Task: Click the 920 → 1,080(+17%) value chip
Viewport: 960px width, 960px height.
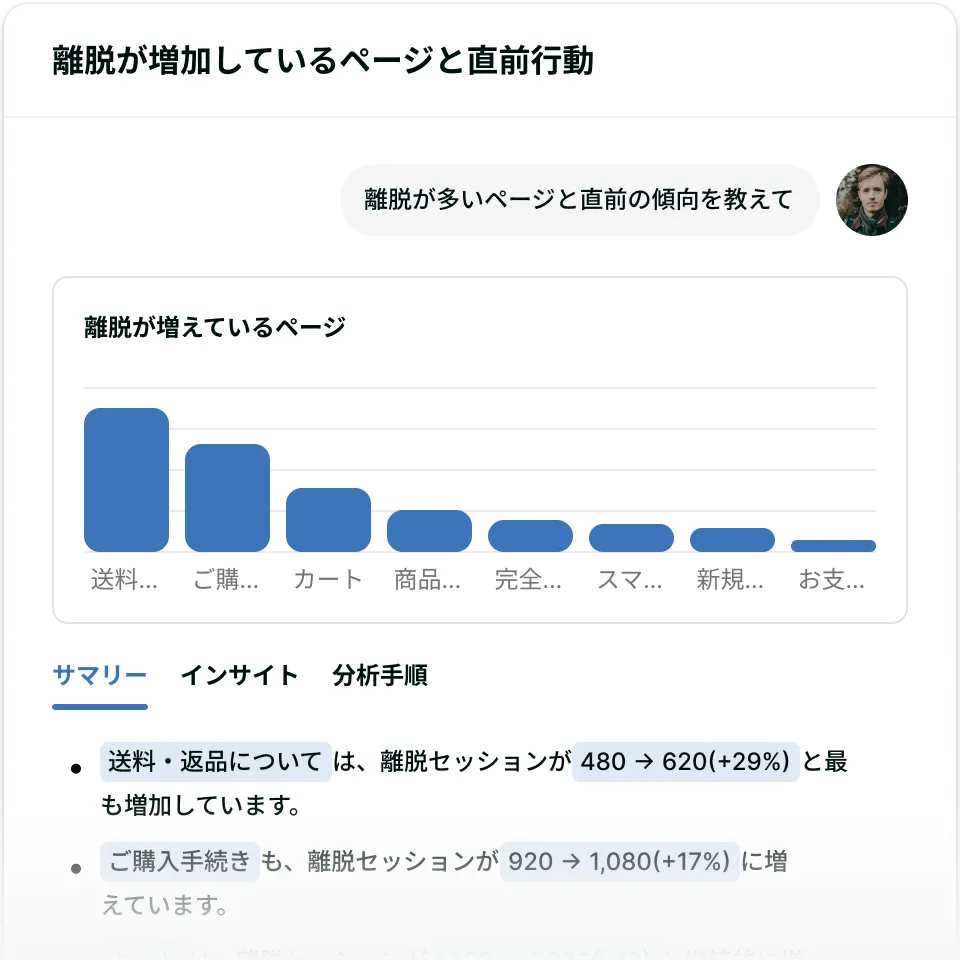Action: tap(619, 861)
